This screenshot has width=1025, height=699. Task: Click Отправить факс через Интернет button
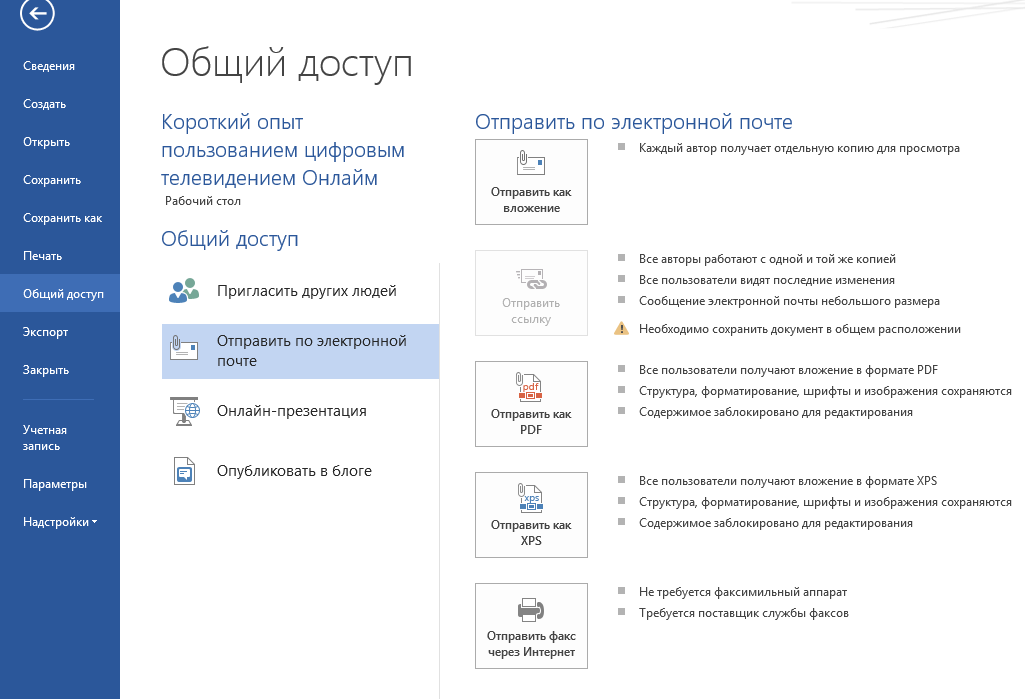point(531,626)
